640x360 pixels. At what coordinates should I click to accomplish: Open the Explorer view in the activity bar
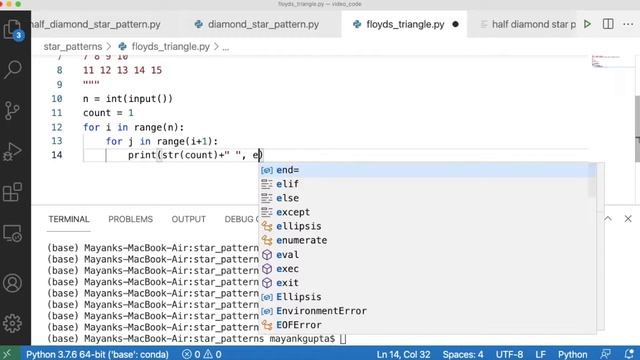(13, 29)
